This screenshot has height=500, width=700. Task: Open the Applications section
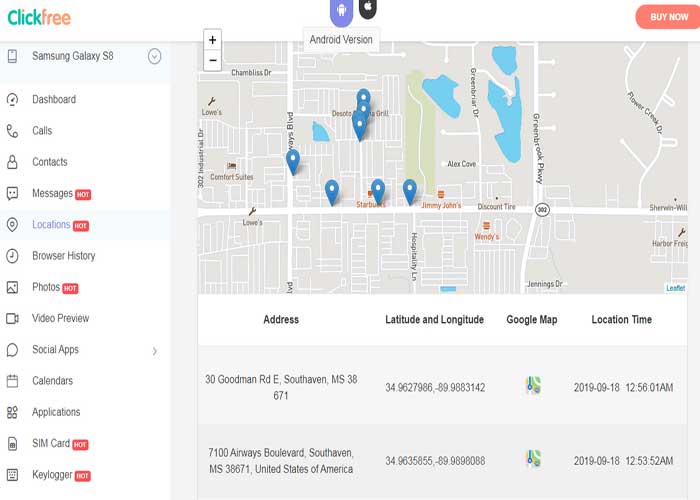click(56, 412)
